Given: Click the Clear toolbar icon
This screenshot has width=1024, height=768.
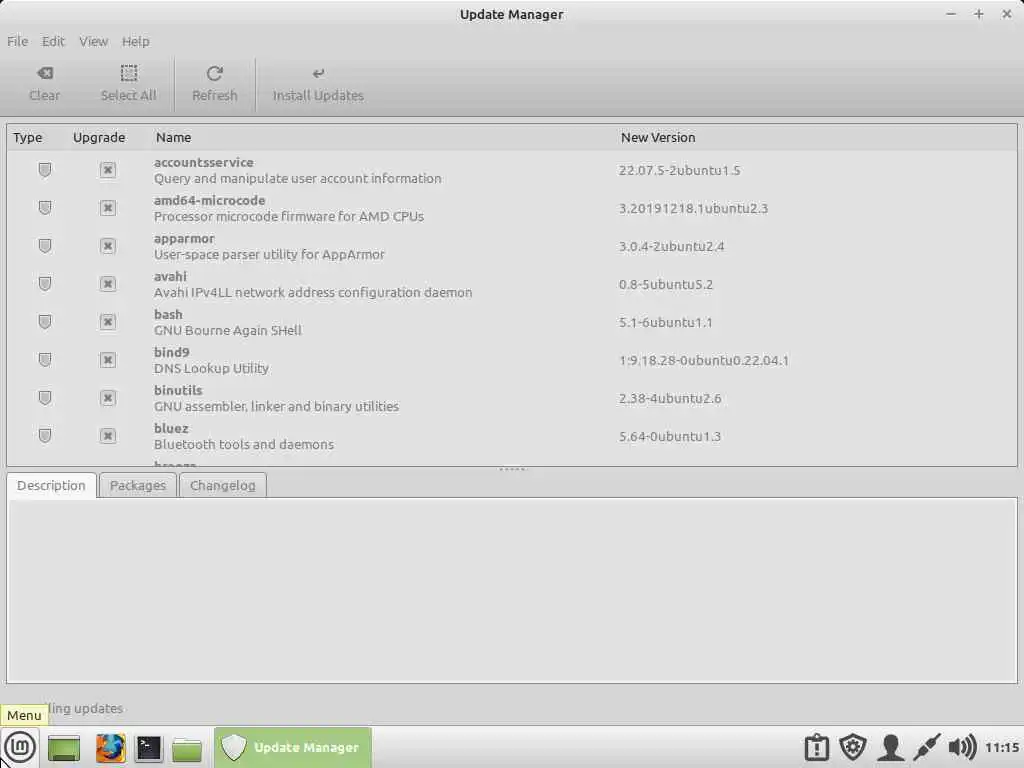Looking at the screenshot, I should [44, 73].
